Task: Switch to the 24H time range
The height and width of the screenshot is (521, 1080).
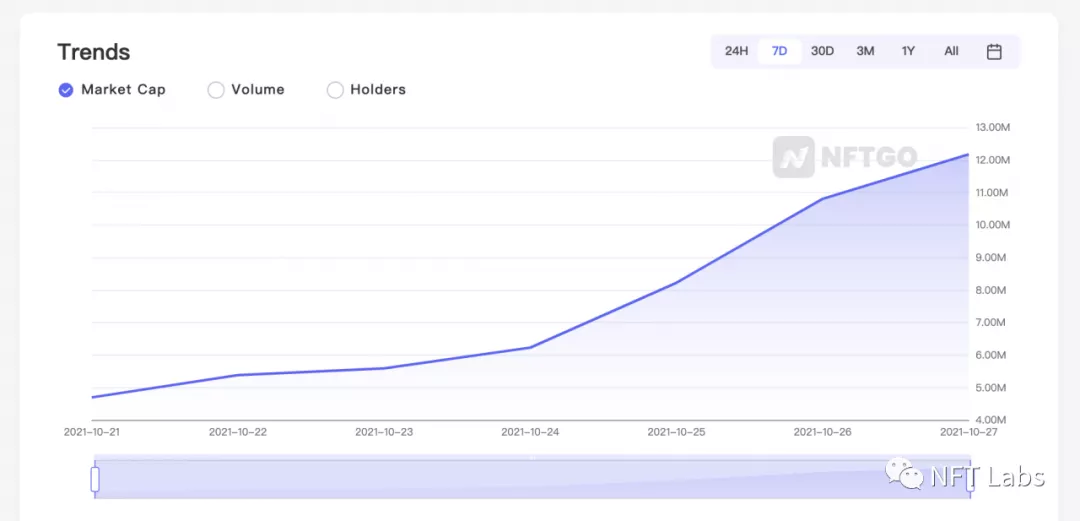Action: [x=736, y=52]
